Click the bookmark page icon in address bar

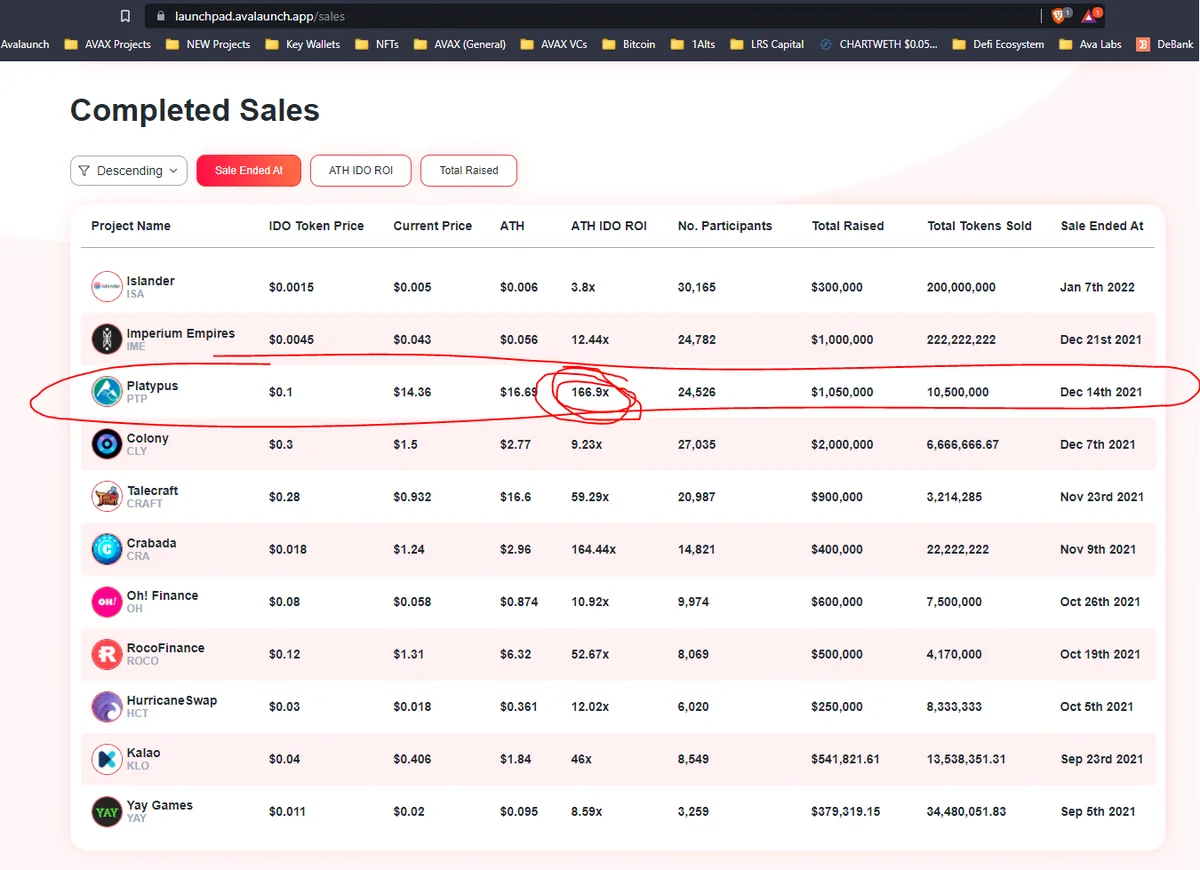(125, 16)
